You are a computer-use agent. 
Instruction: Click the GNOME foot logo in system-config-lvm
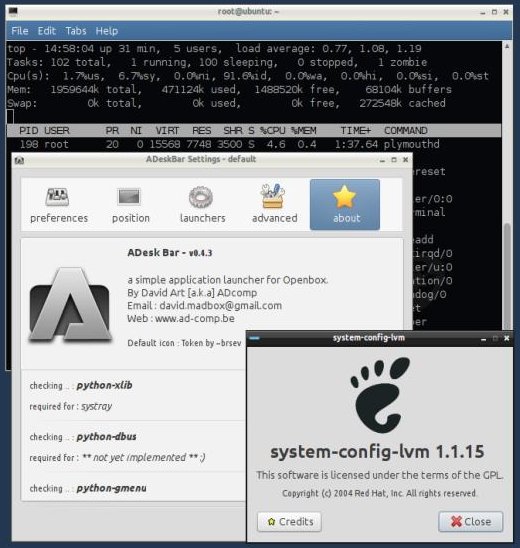point(380,395)
